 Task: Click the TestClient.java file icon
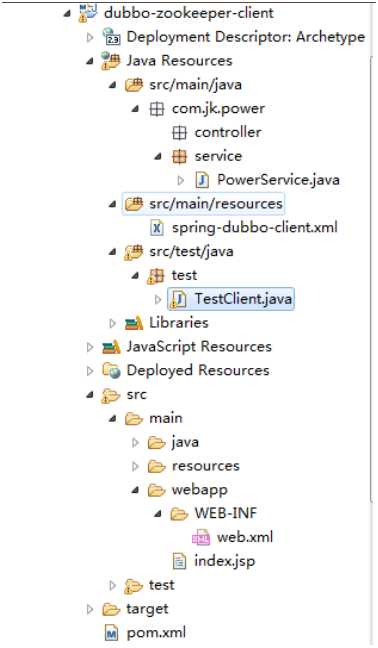(x=178, y=299)
